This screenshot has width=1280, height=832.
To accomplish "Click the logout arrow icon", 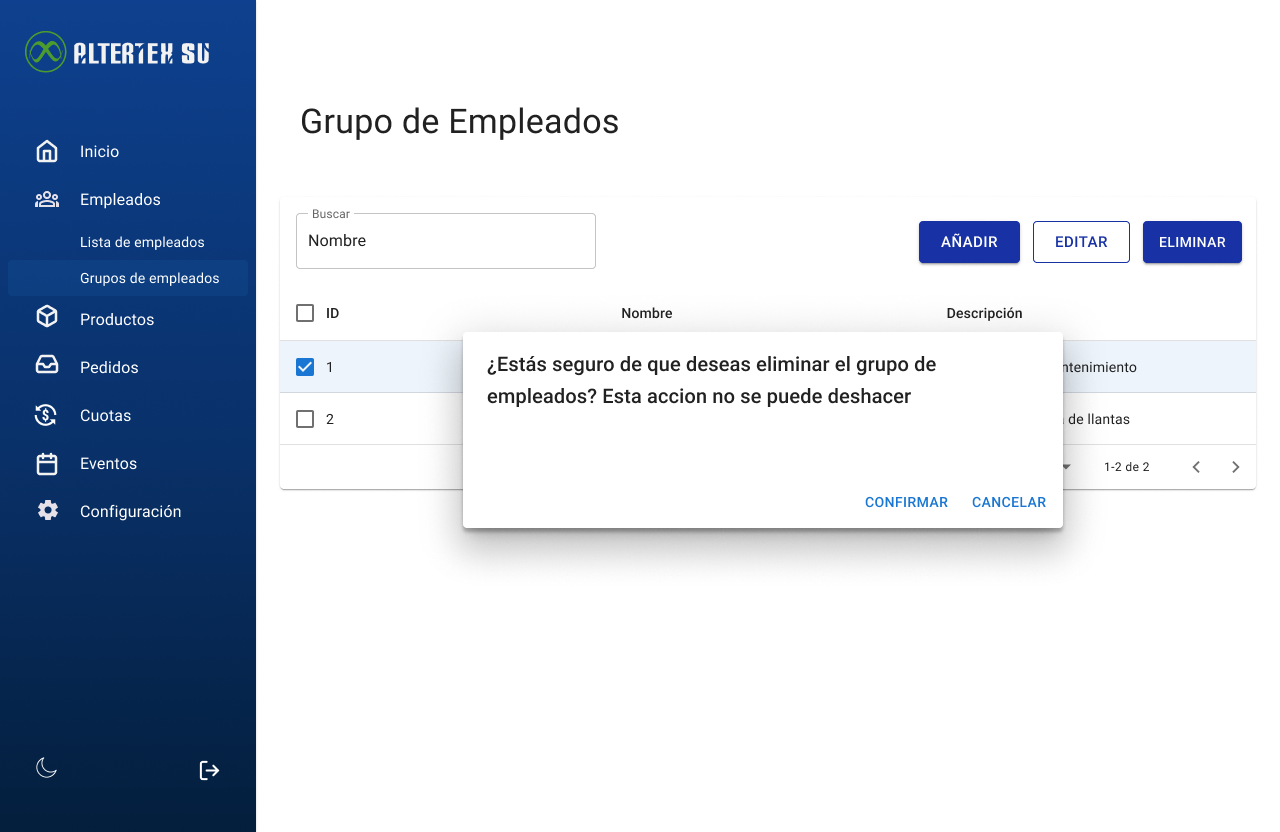I will 209,770.
